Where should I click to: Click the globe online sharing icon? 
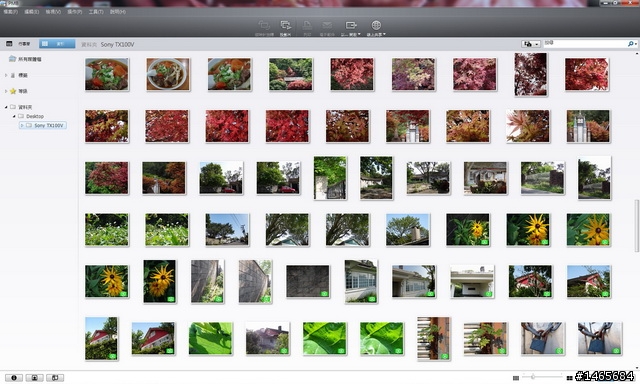376,25
